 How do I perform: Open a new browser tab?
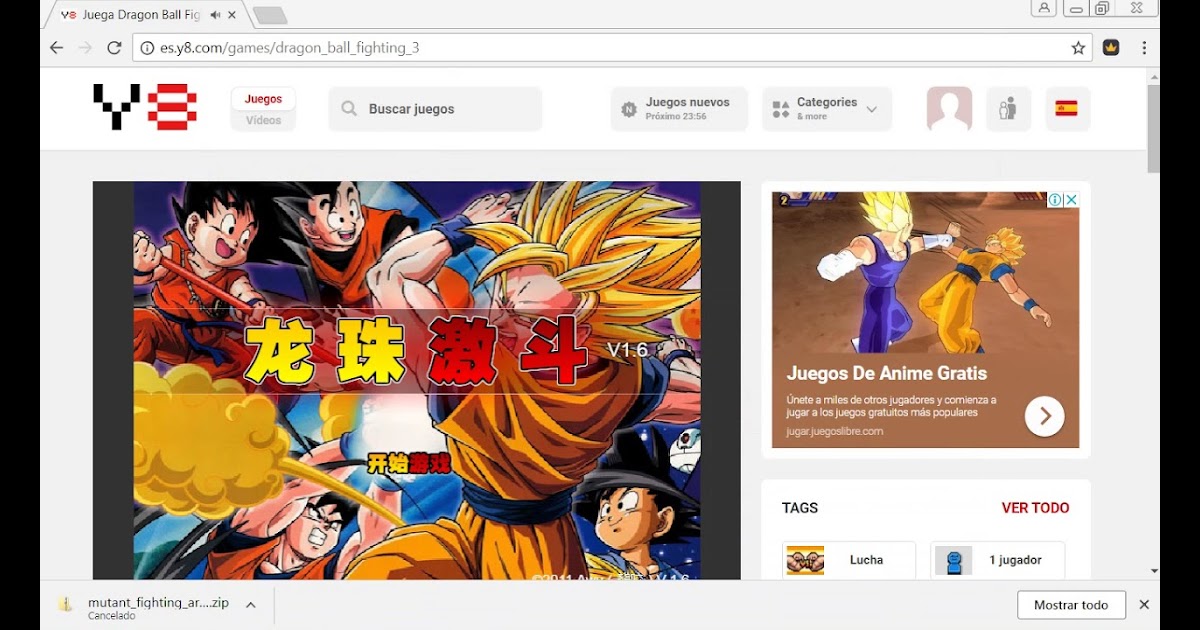click(x=270, y=15)
